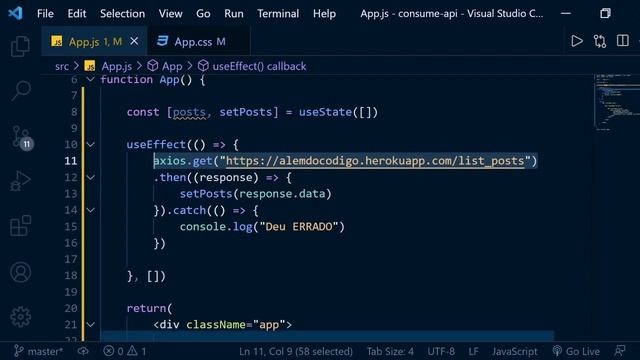The image size is (640, 360).
Task: Start Go Live server
Action: (x=576, y=351)
